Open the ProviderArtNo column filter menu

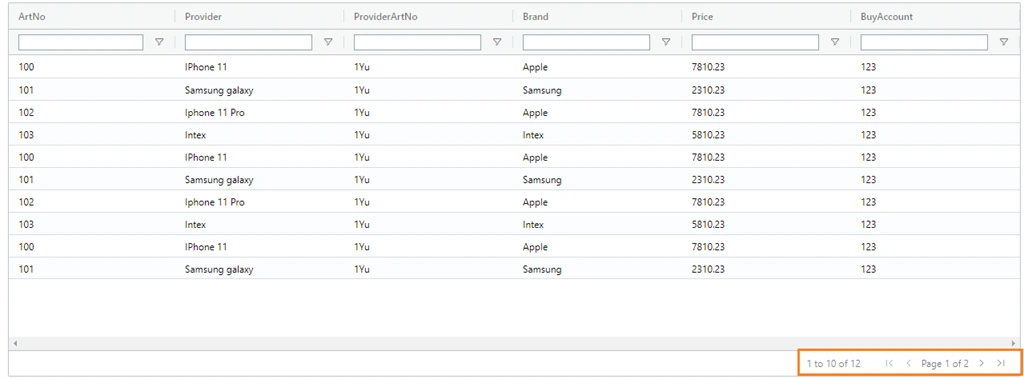pos(497,42)
